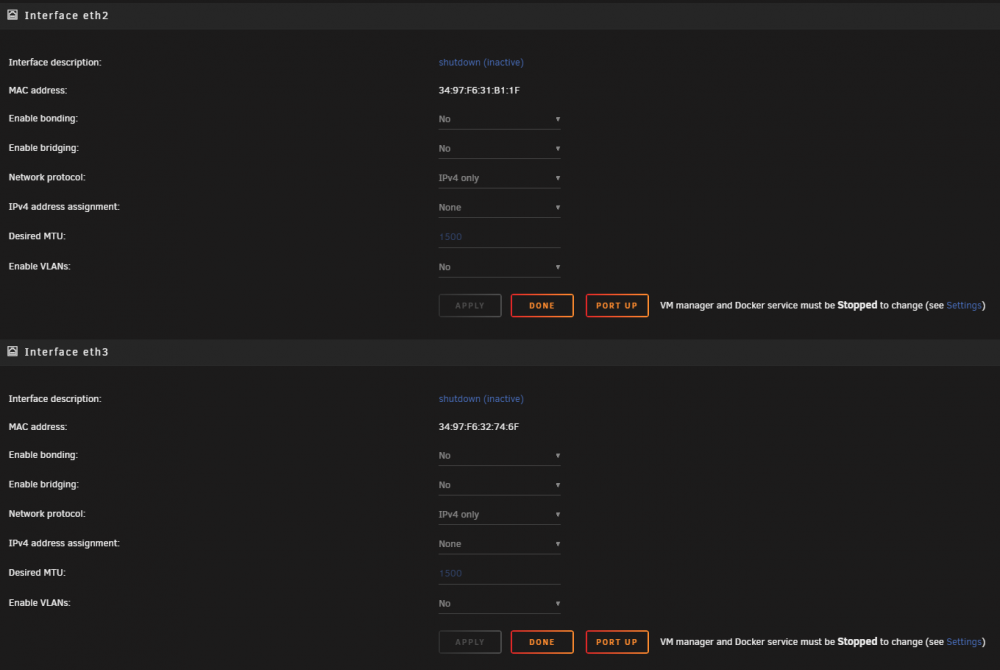Select MAC address 34:97:F6:32:74:6F

479,427
